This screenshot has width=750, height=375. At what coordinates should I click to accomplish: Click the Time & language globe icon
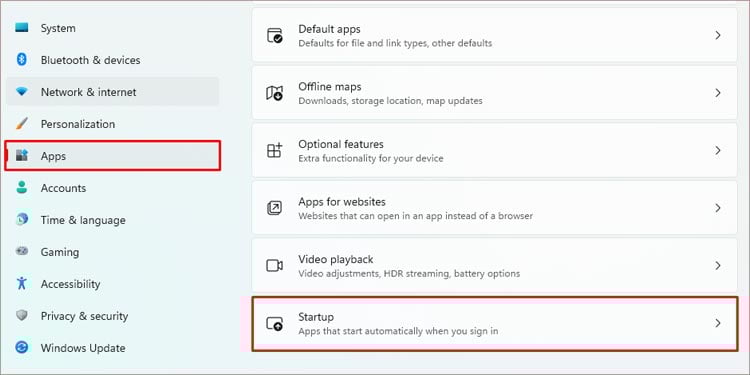22,220
